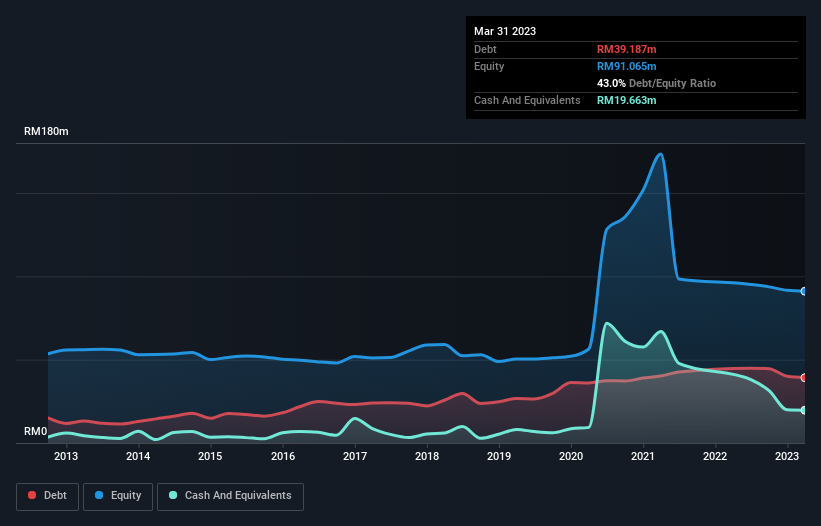Viewport: 821px width, 526px height.
Task: Click the Equity row label in tooltip
Action: (x=489, y=66)
